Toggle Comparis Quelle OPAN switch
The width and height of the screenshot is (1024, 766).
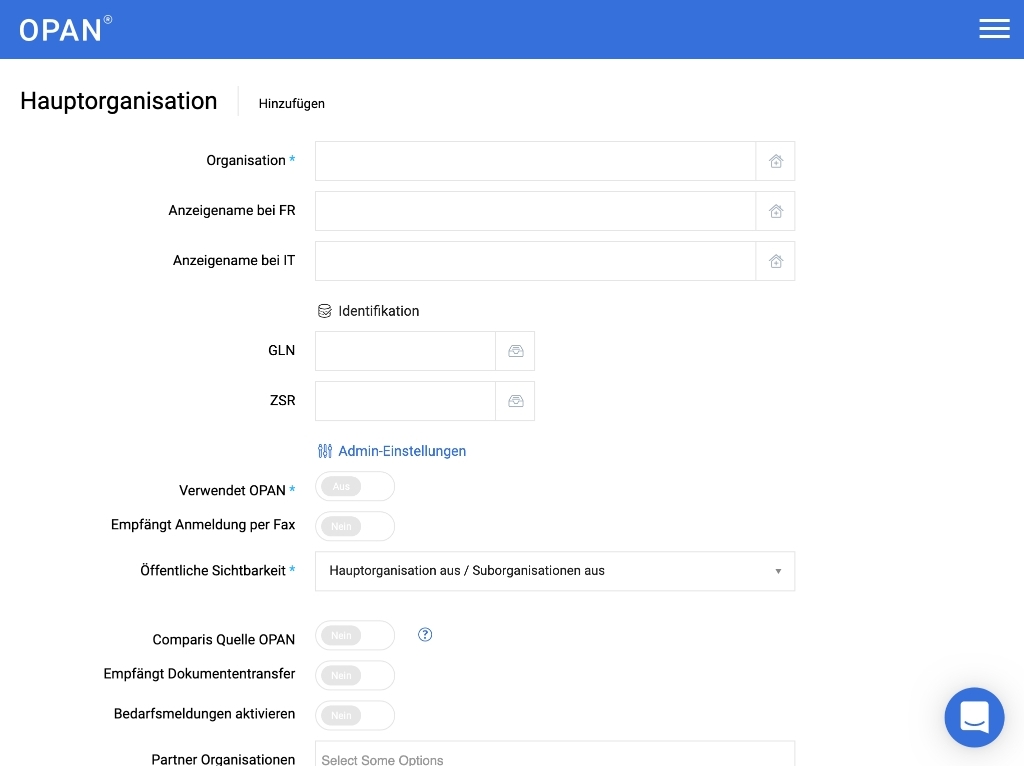(x=355, y=636)
